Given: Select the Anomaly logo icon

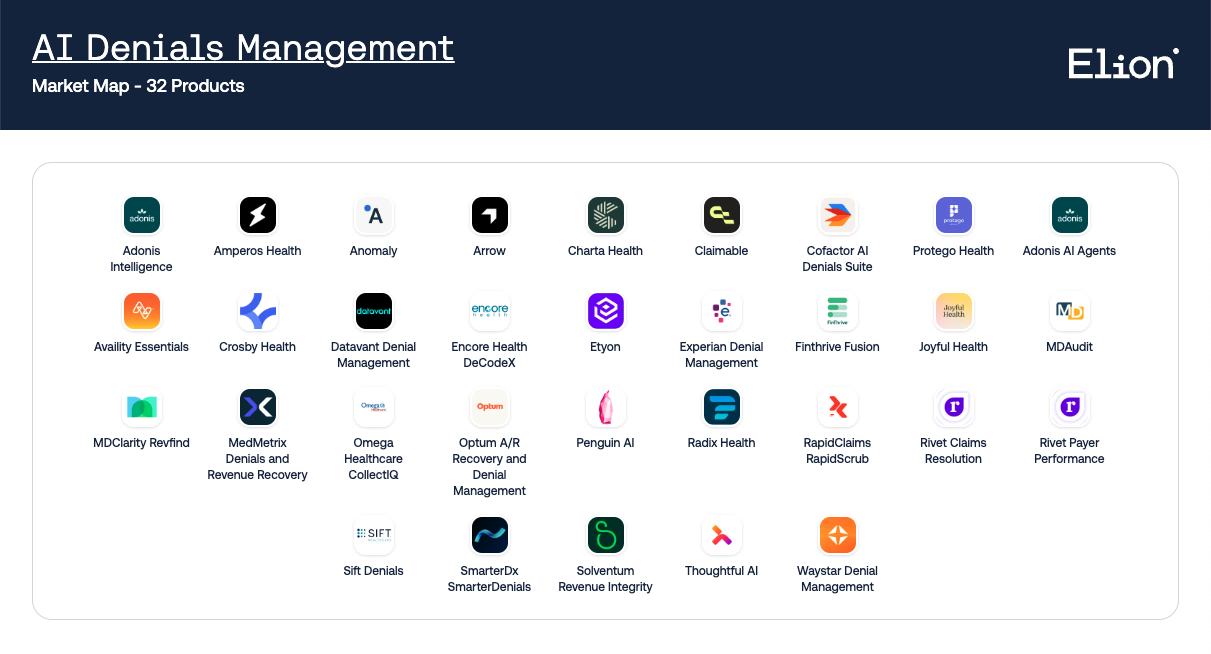Looking at the screenshot, I should point(373,215).
